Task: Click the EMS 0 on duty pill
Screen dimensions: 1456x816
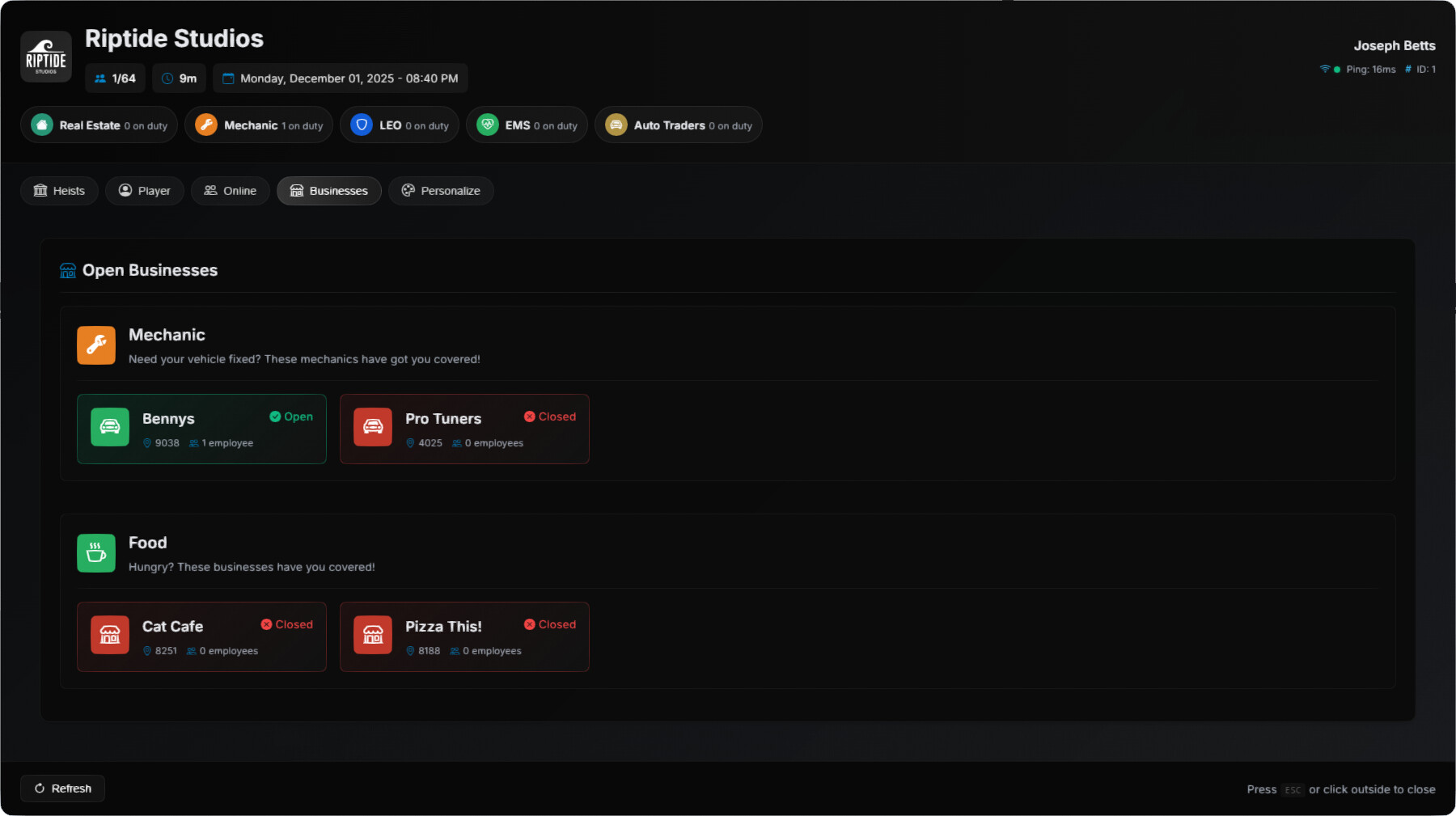Action: pos(527,125)
